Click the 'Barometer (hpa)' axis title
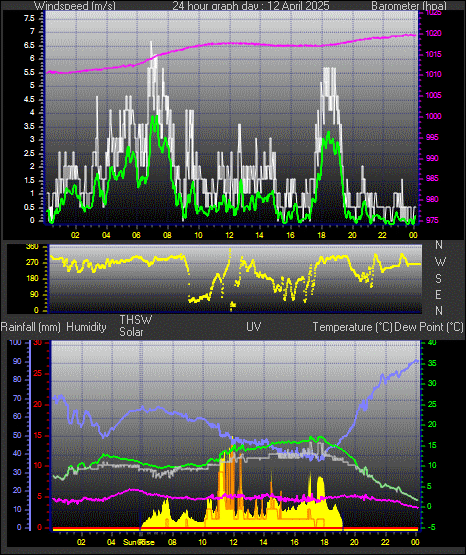Image resolution: width=466 pixels, height=555 pixels. pyautogui.click(x=409, y=6)
